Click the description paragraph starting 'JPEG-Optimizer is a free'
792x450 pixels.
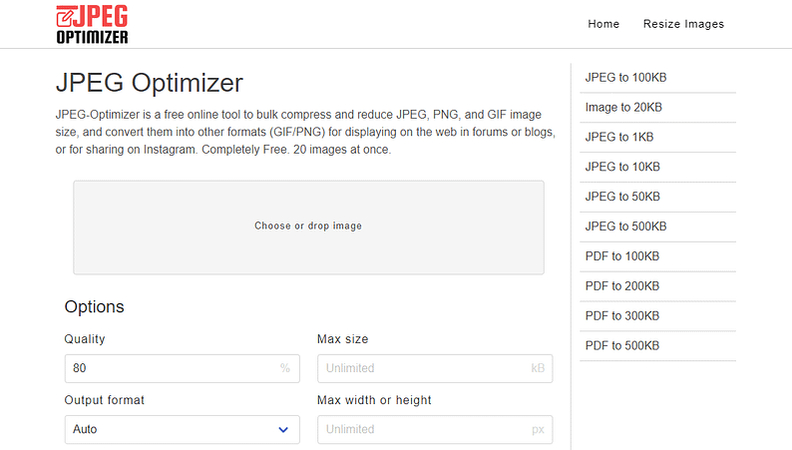(x=306, y=132)
